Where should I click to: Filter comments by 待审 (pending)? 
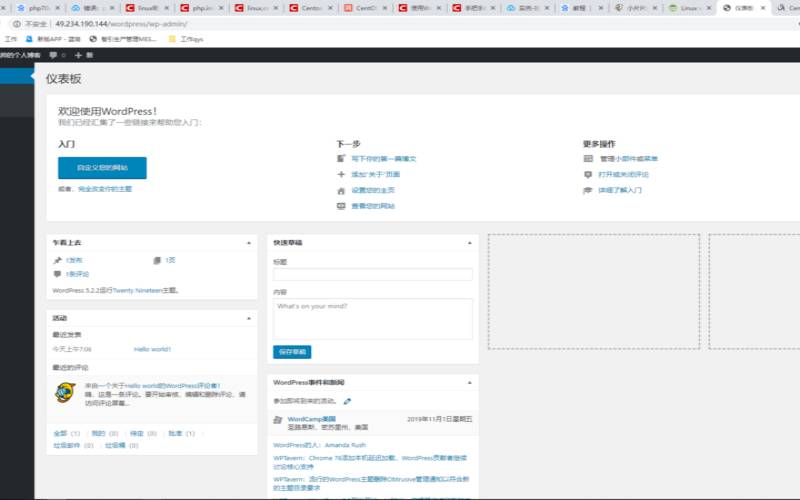click(x=136, y=433)
